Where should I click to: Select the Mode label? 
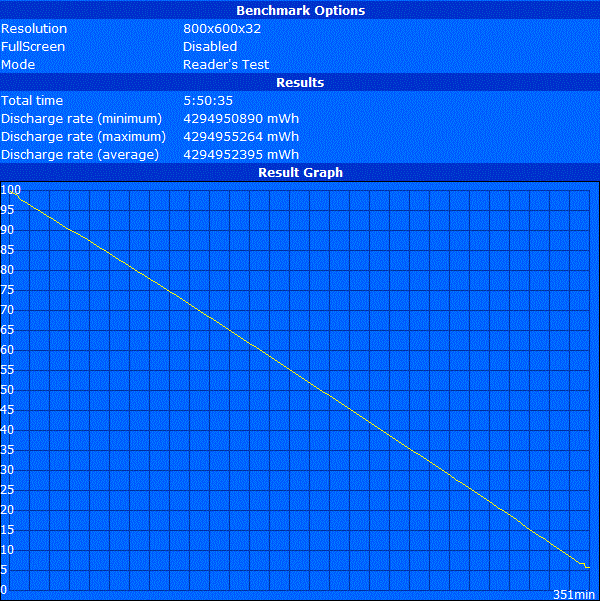click(18, 64)
